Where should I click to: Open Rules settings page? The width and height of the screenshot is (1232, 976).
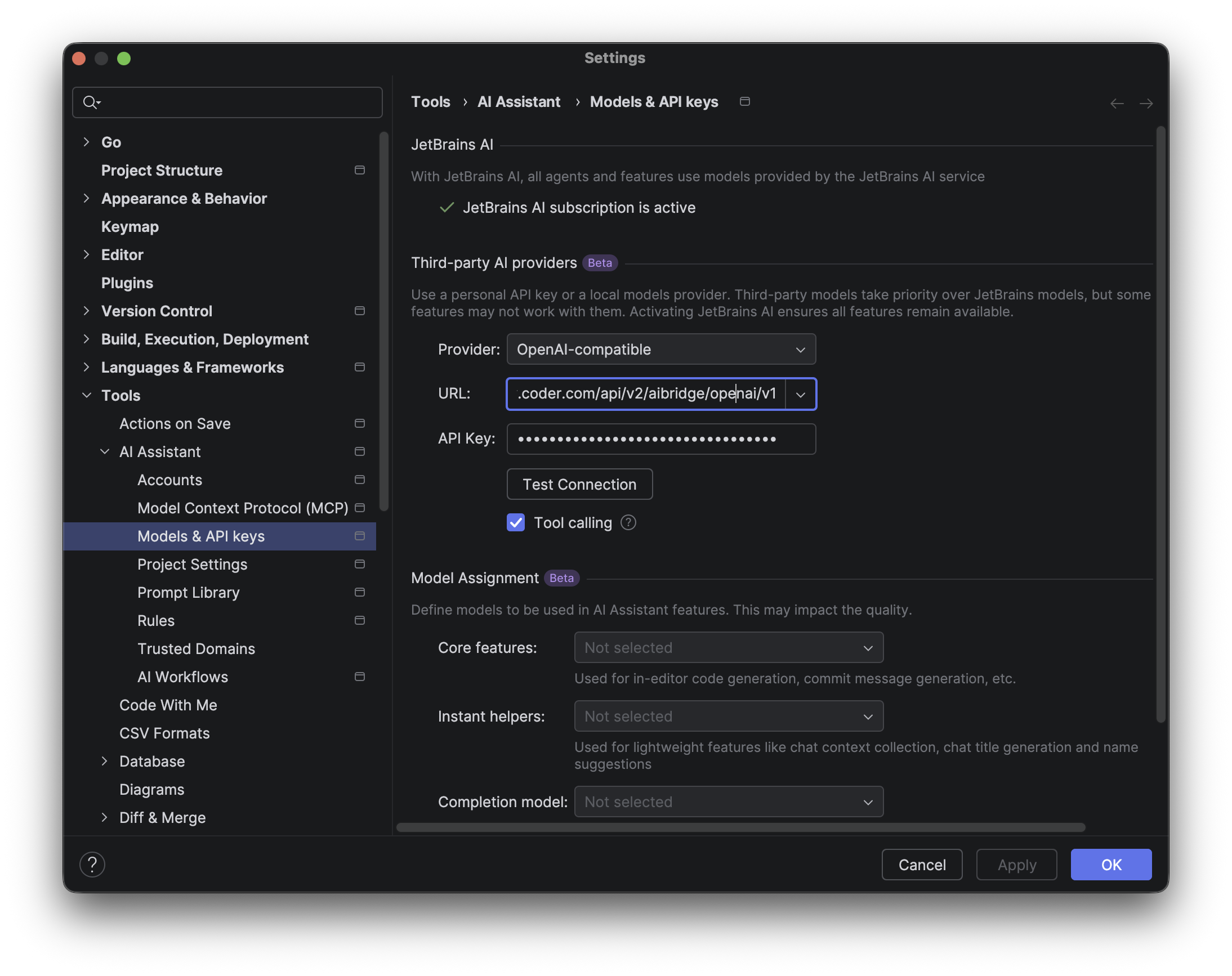tap(155, 620)
